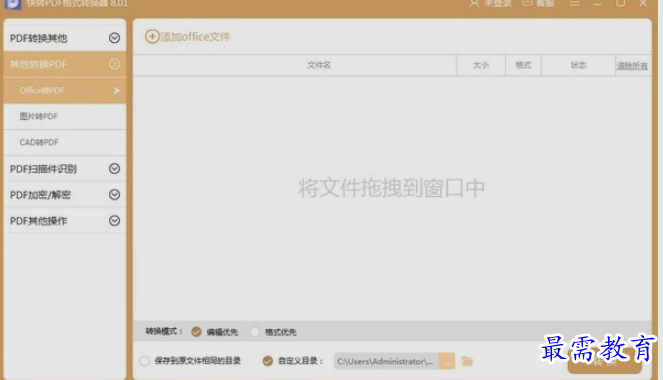Click the drop zone text 将文件拖拽到窗口中

coord(392,188)
